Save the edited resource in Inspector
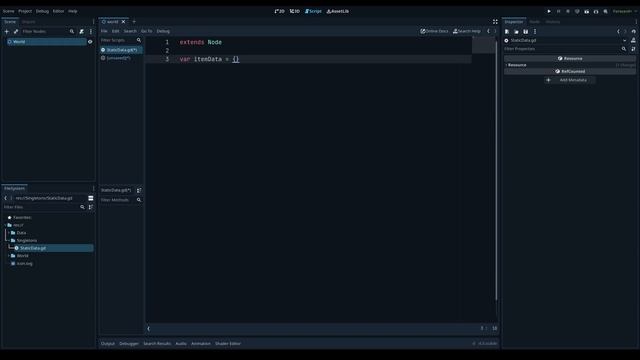 (526, 31)
